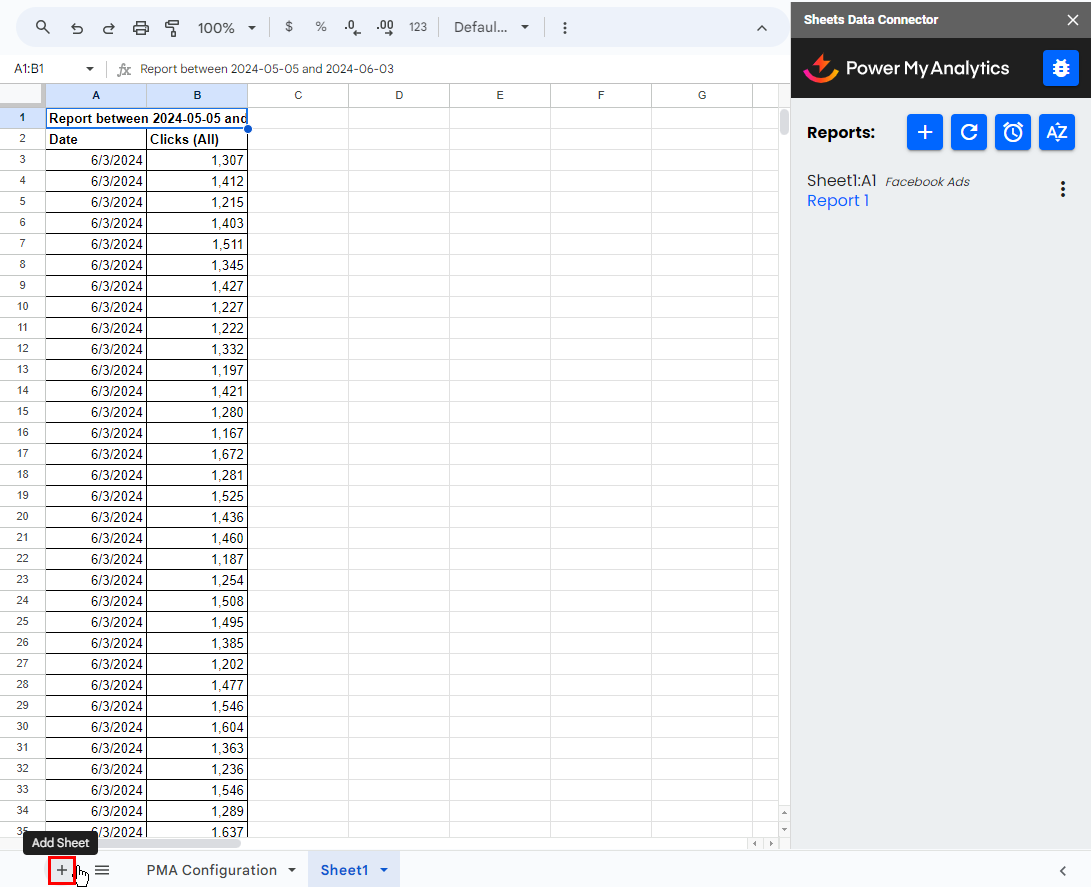Collapse the toolbar with the up chevron
The height and width of the screenshot is (887, 1091).
click(762, 28)
